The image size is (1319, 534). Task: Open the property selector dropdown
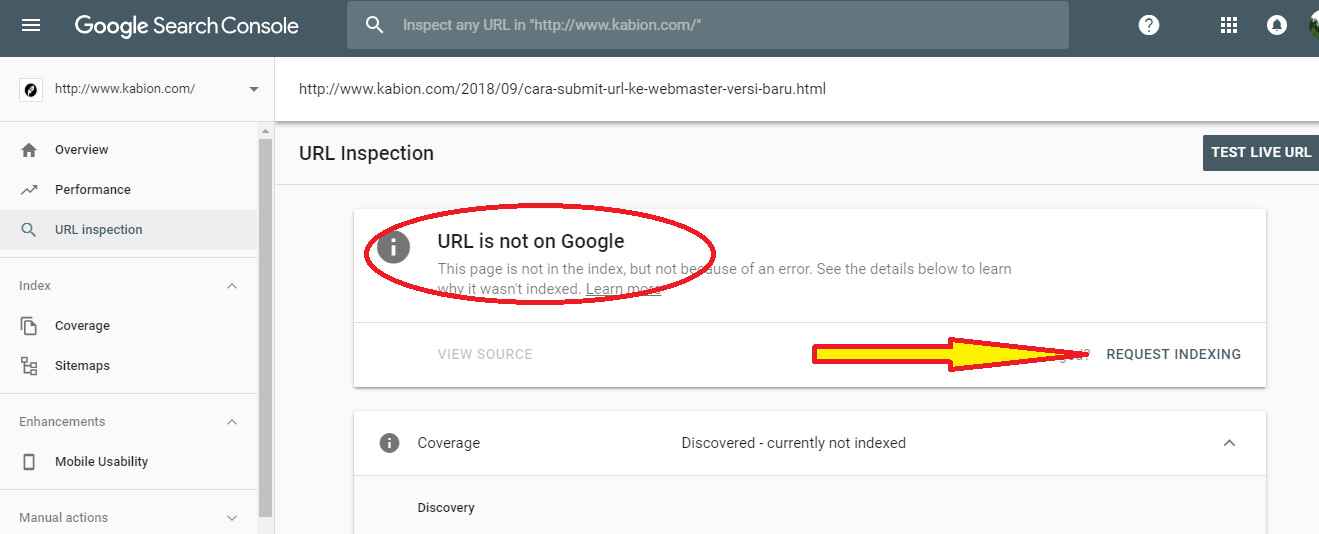(x=253, y=89)
